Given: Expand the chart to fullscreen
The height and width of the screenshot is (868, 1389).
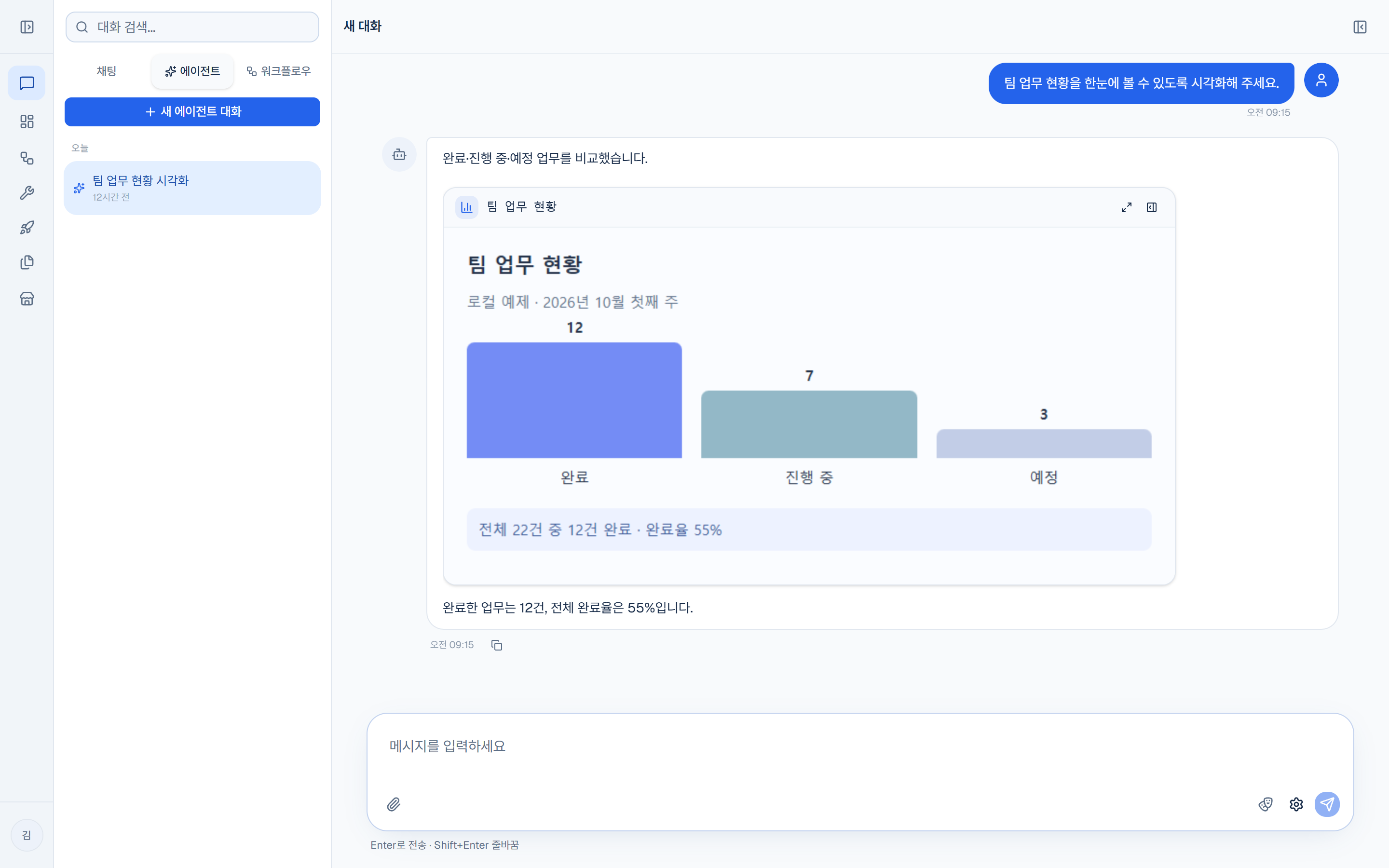Looking at the screenshot, I should [x=1127, y=207].
